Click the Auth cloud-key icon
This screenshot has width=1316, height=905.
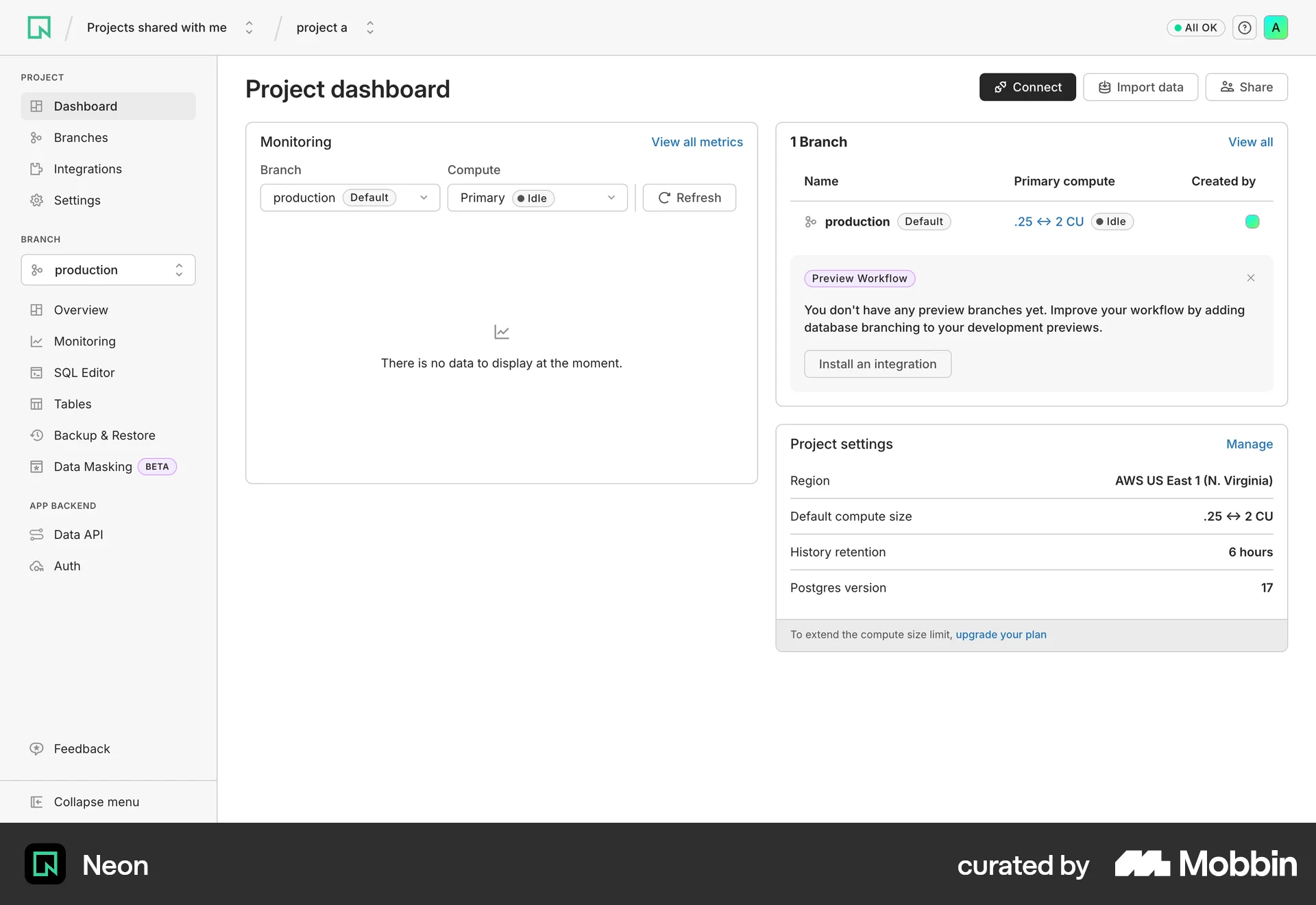click(36, 566)
